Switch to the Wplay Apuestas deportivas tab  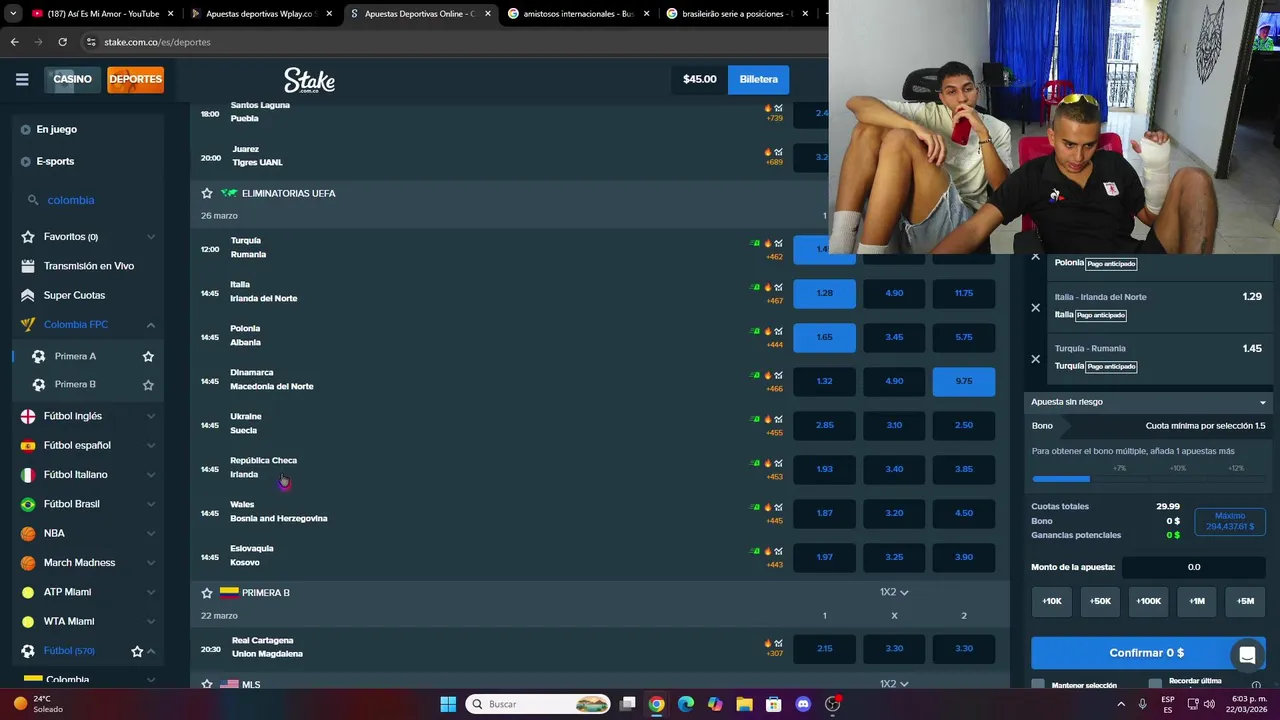click(x=262, y=14)
